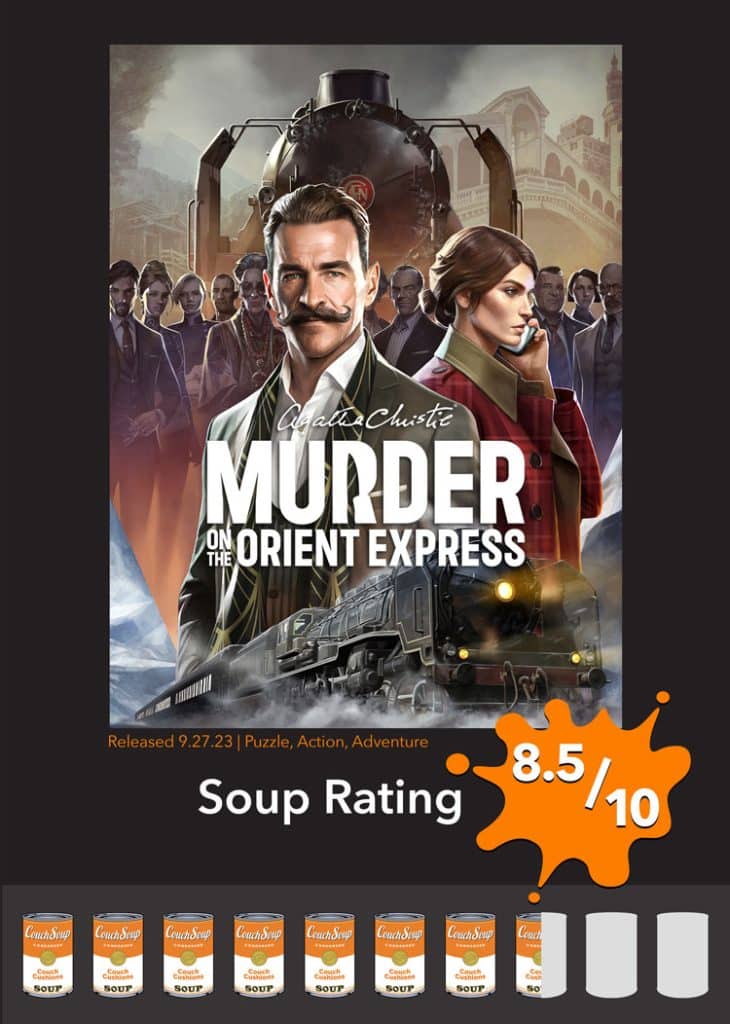730x1024 pixels.
Task: Click the Soup Rating text label
Action: click(x=330, y=798)
